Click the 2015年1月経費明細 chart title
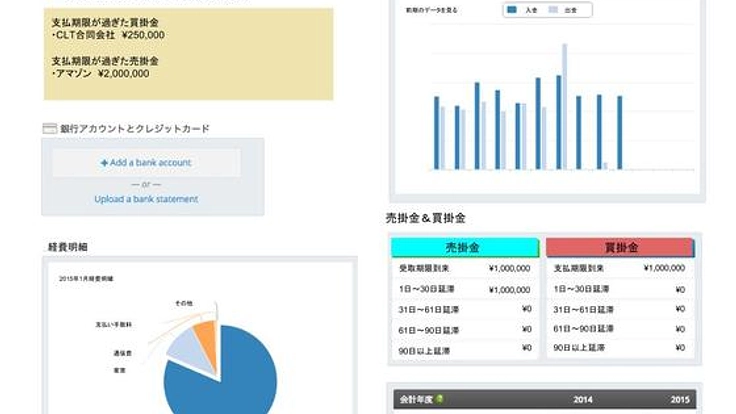Screen dimensions: 736x414 pos(86,278)
